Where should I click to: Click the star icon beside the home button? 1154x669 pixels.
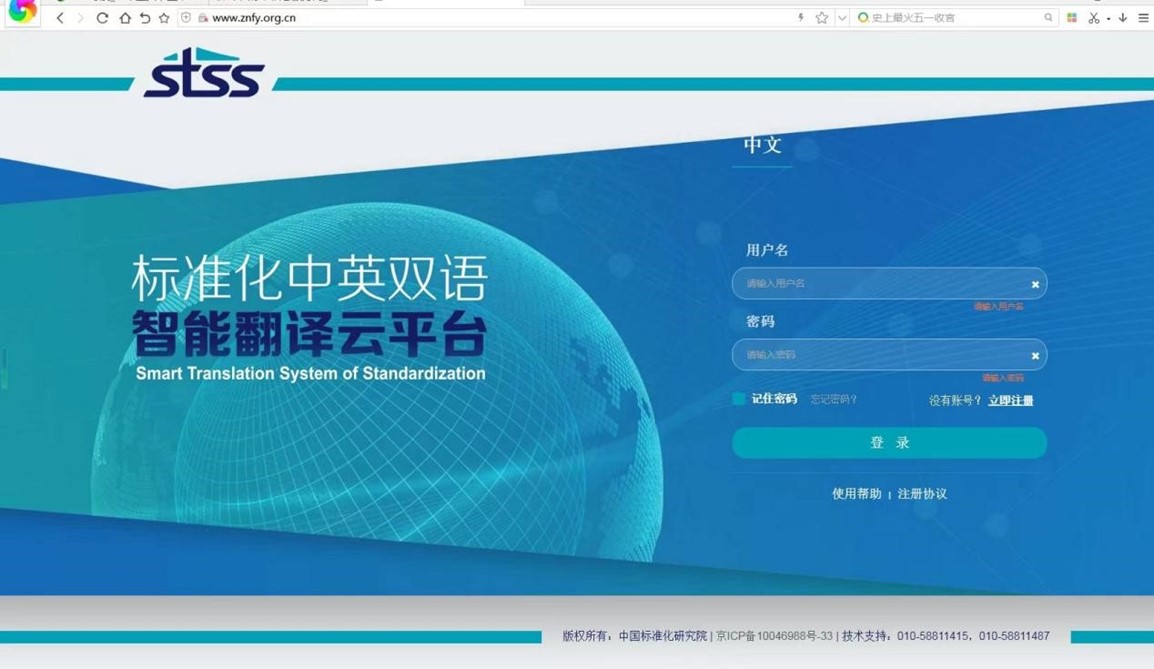pos(164,18)
